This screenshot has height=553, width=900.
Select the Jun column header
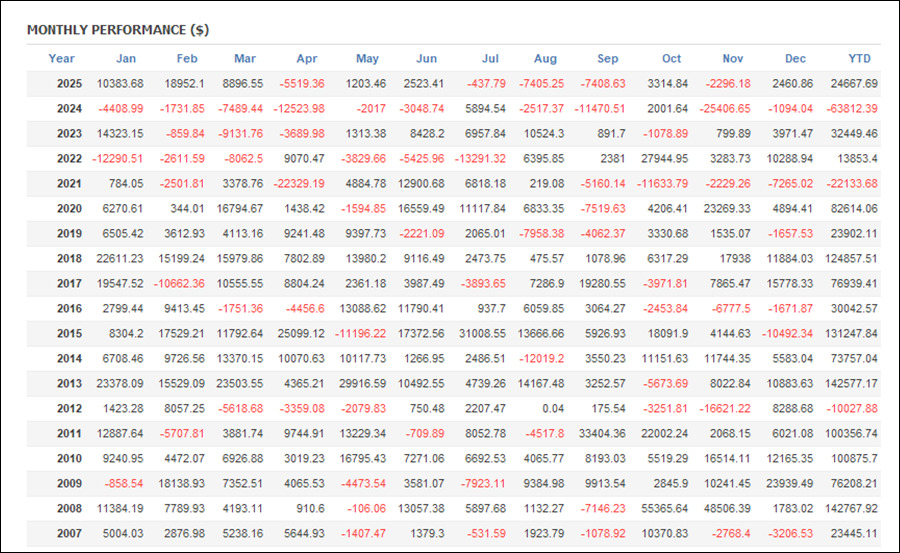pyautogui.click(x=425, y=58)
